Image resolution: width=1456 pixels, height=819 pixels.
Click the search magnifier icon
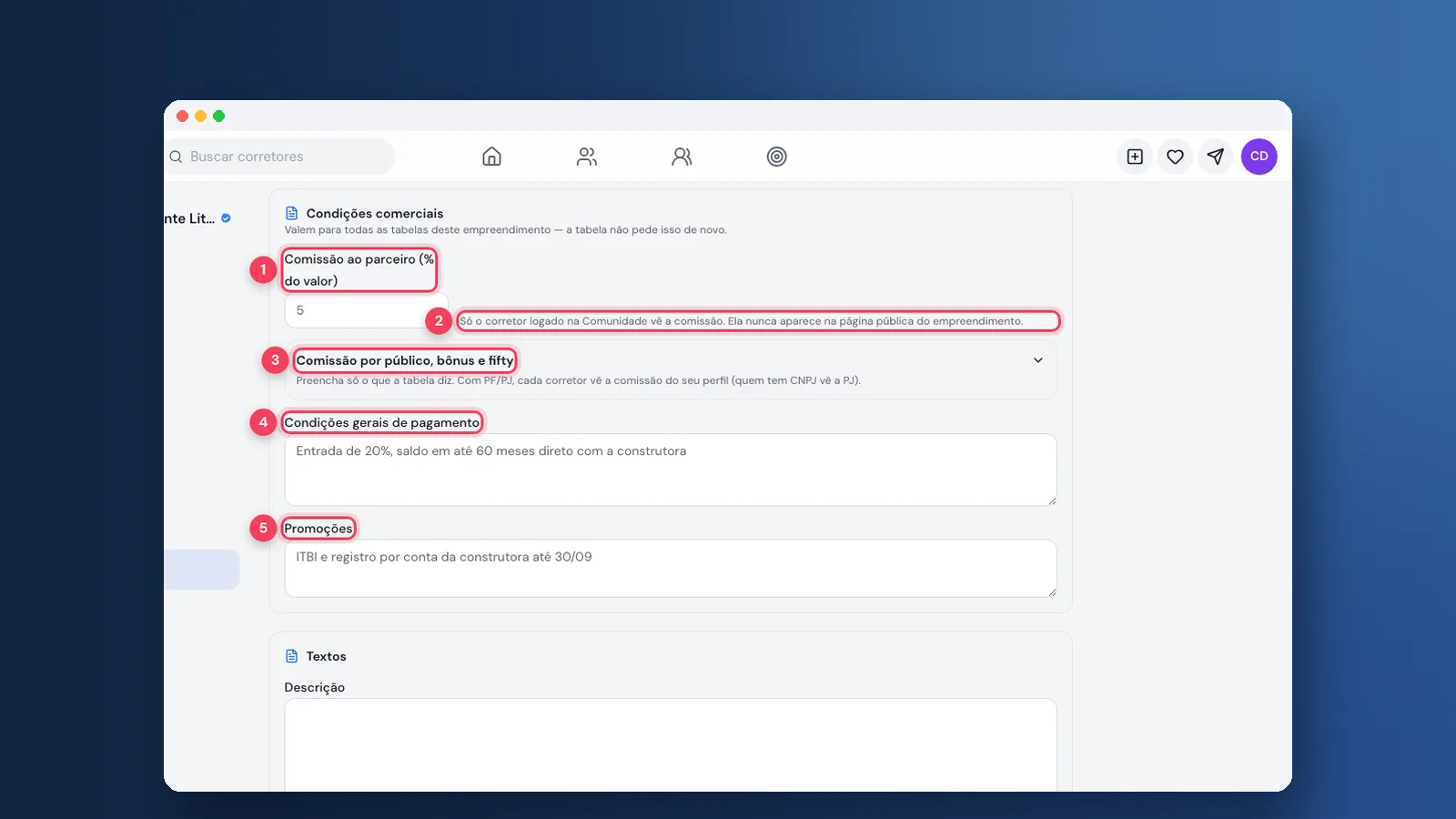click(x=176, y=157)
